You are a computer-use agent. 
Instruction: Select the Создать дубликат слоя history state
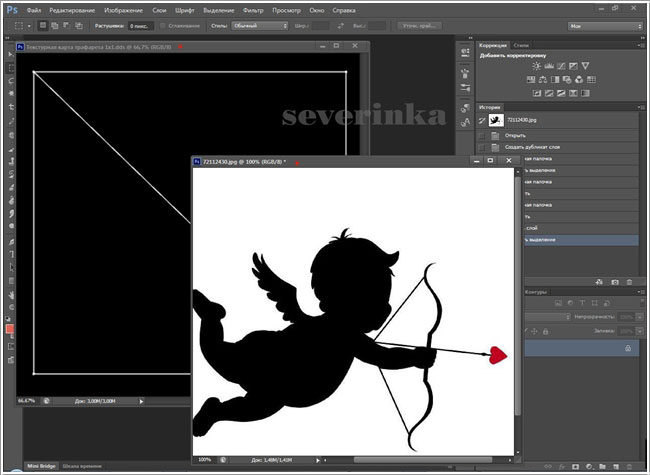click(x=530, y=147)
